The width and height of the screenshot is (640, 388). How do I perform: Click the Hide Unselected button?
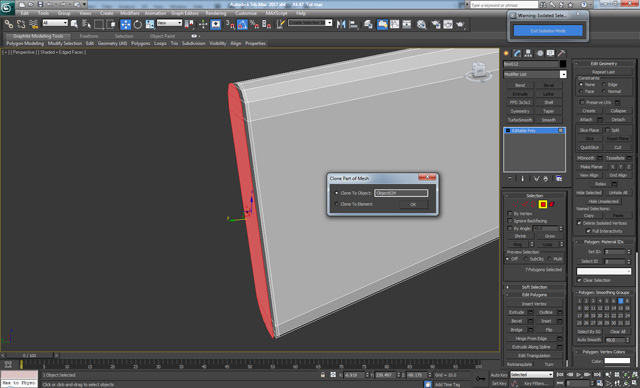pyautogui.click(x=604, y=201)
